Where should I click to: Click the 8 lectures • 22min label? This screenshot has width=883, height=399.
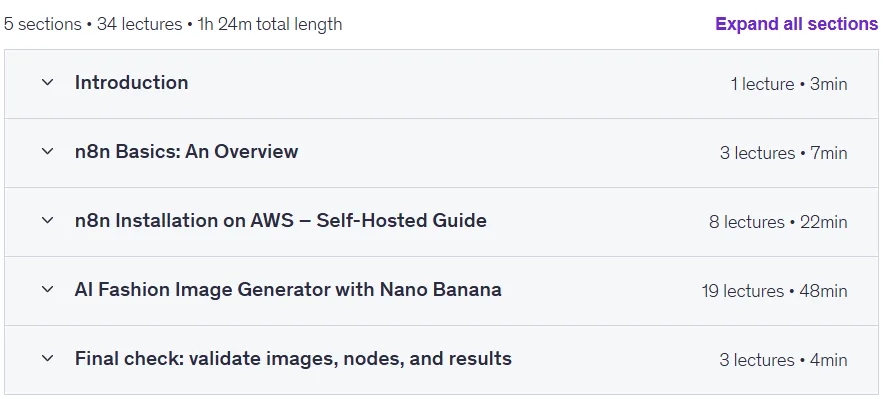click(778, 222)
